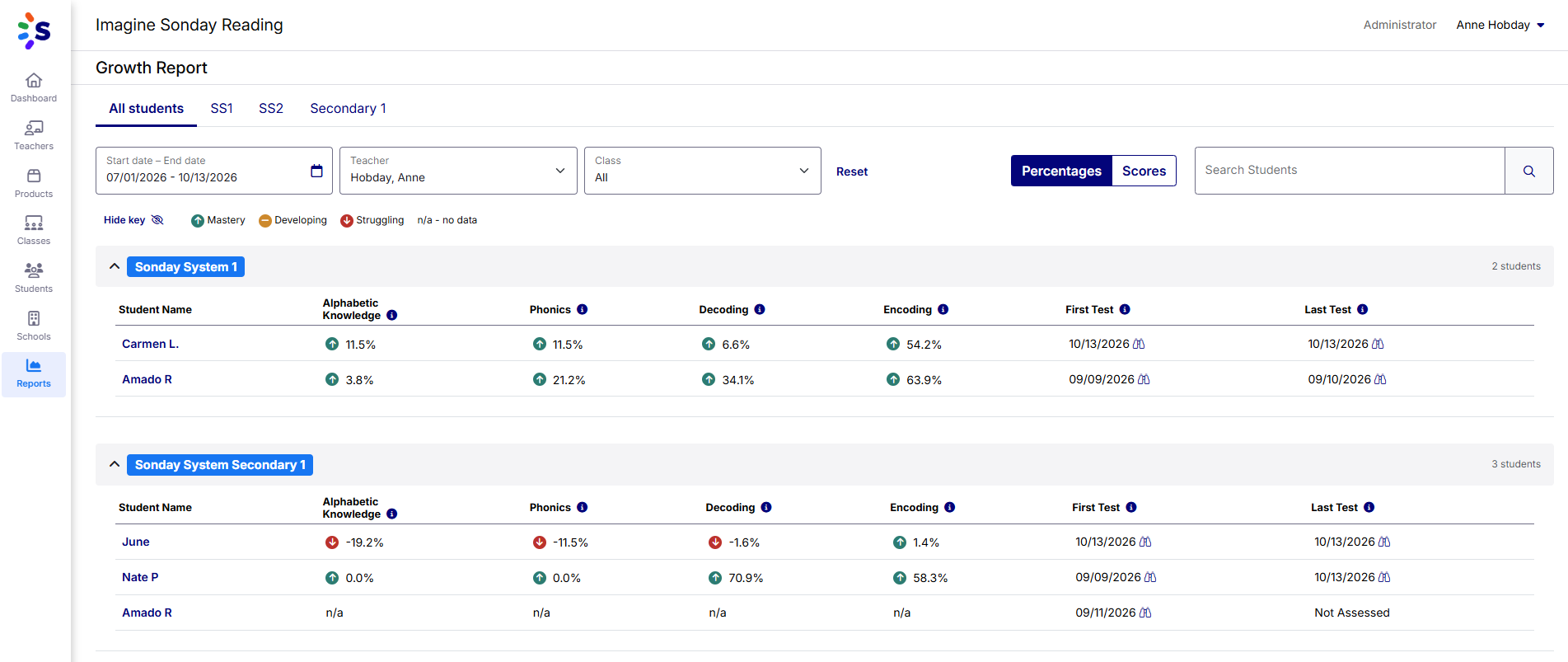
Task: Open the Anne Hobday user menu
Action: (1500, 25)
